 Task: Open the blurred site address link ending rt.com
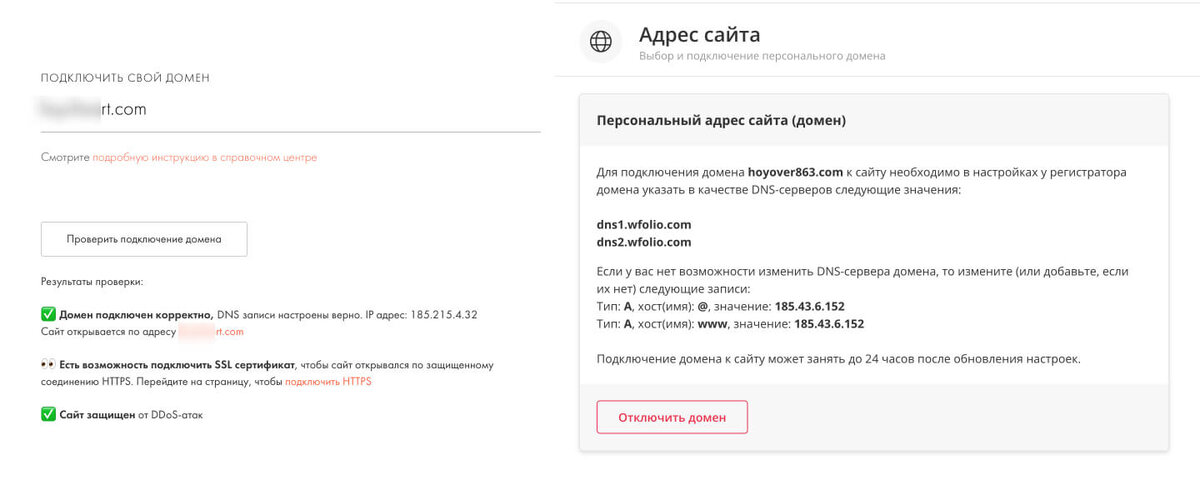tap(211, 331)
